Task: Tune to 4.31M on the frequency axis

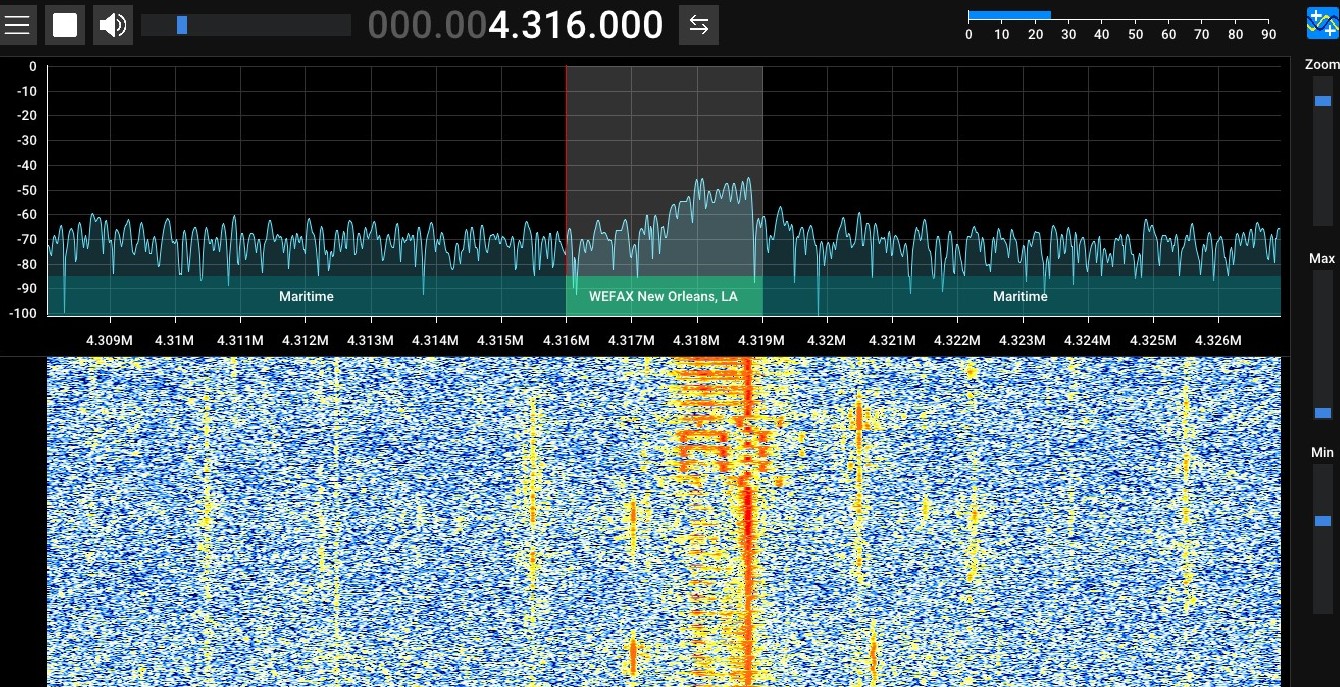Action: coord(175,340)
